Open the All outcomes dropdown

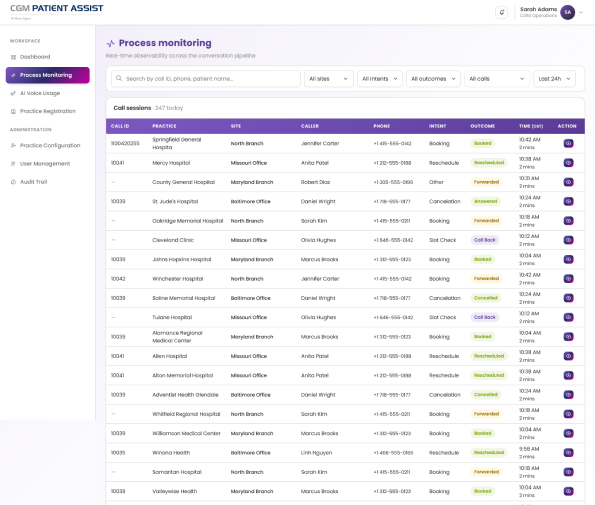433,79
